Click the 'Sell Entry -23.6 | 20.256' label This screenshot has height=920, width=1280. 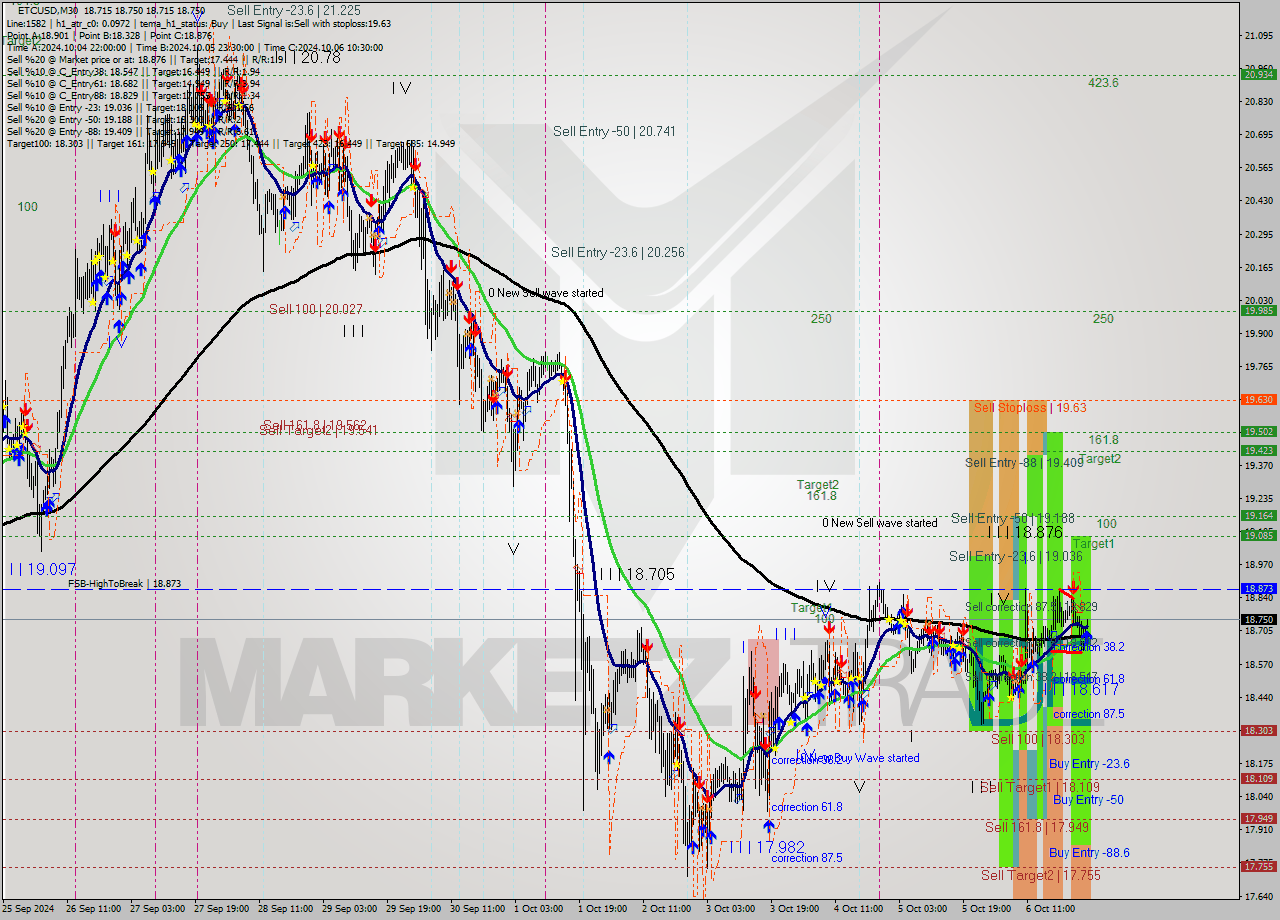618,252
